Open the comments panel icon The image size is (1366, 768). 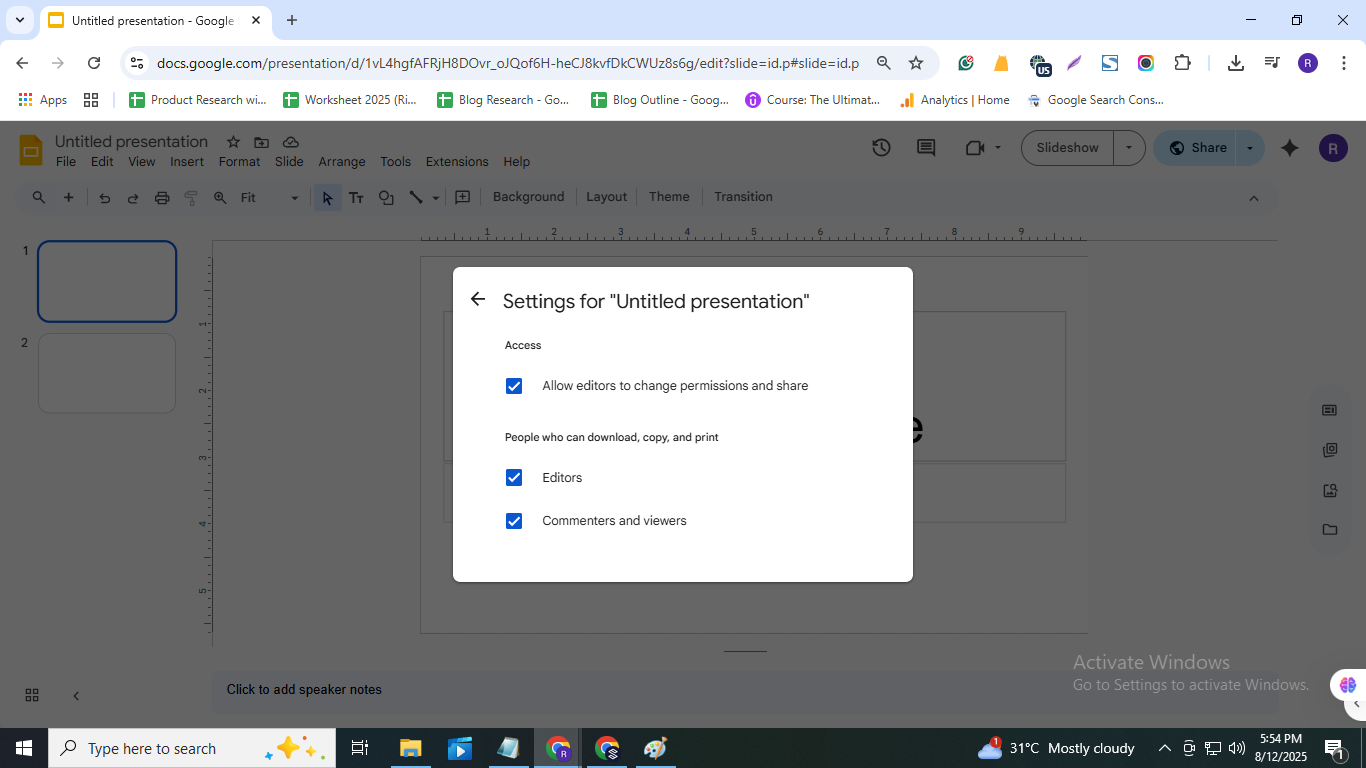[x=926, y=148]
